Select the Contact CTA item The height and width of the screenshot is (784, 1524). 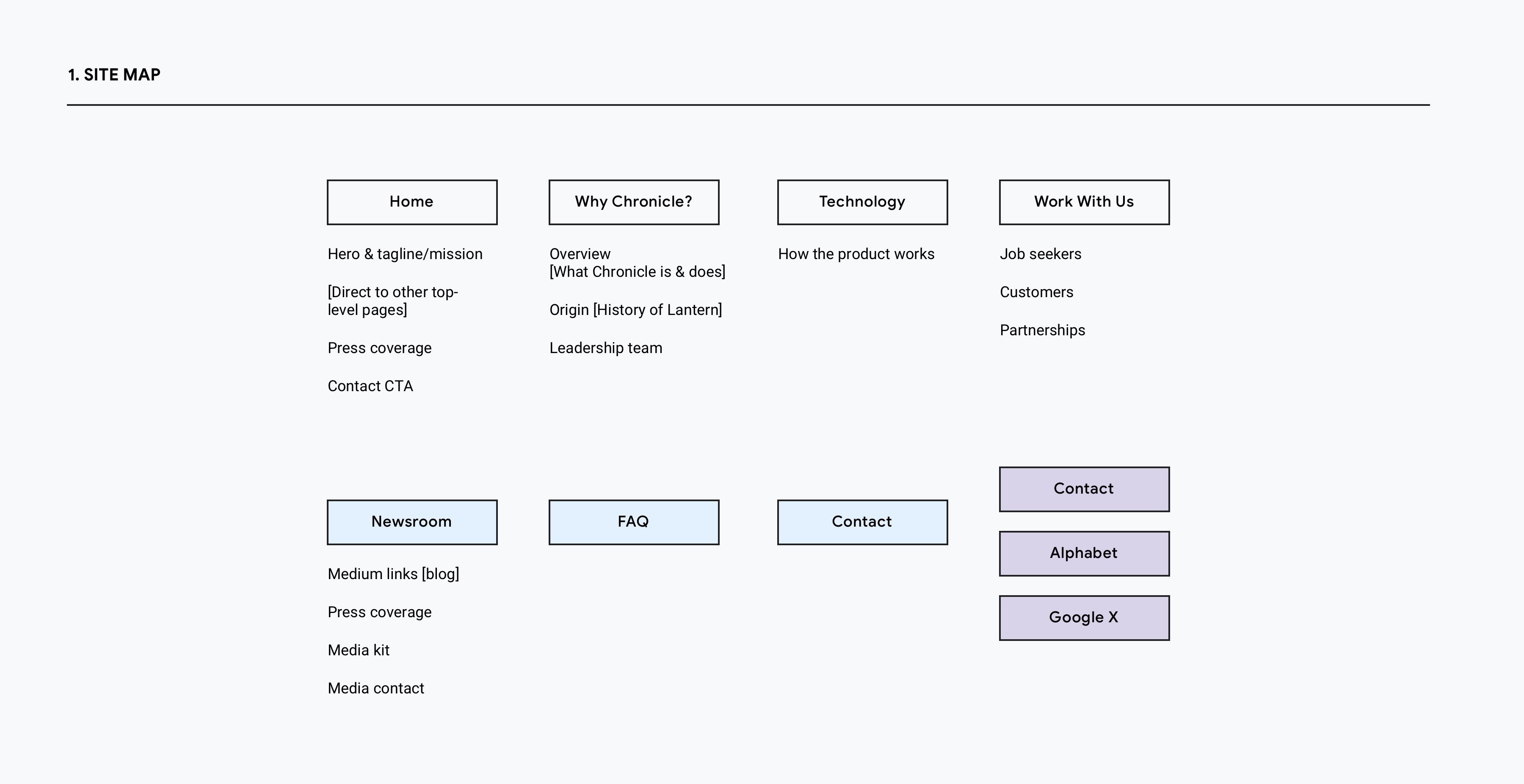(370, 386)
